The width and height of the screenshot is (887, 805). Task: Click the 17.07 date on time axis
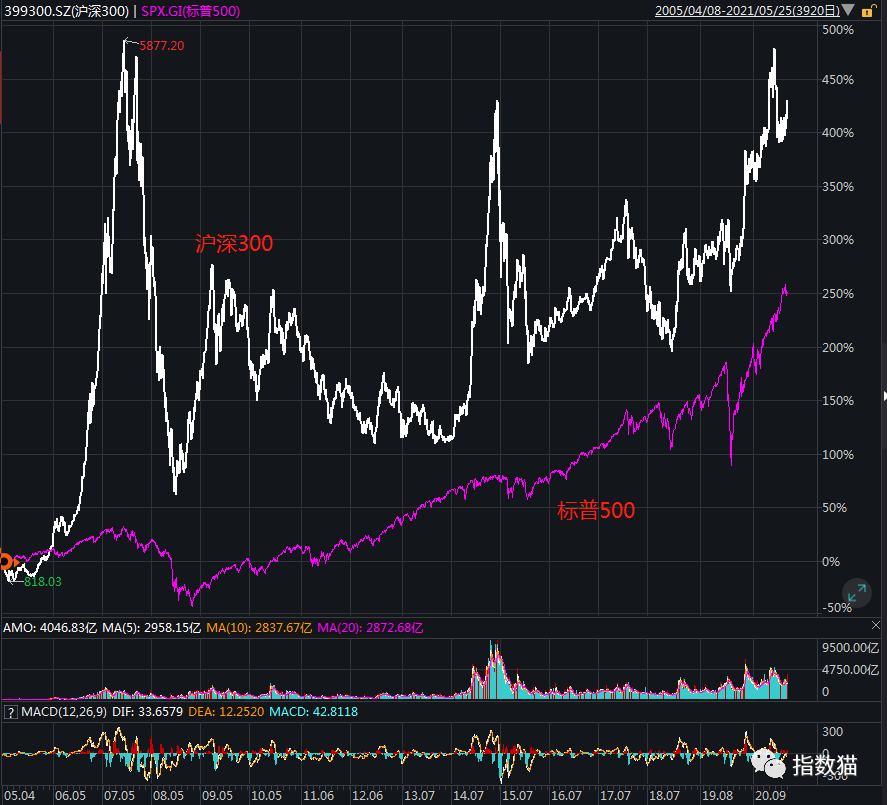click(615, 795)
